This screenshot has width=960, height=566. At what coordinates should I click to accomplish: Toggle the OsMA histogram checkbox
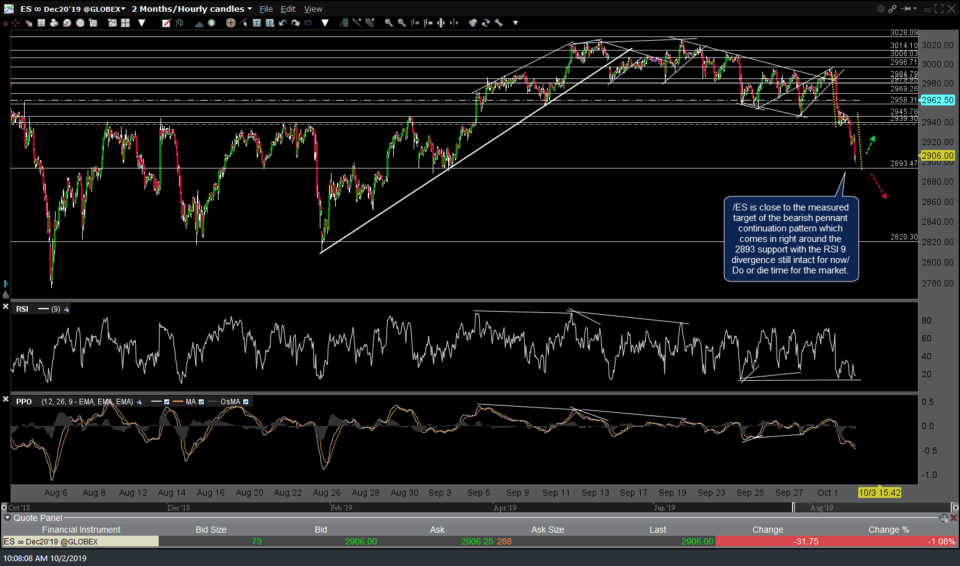coord(246,402)
